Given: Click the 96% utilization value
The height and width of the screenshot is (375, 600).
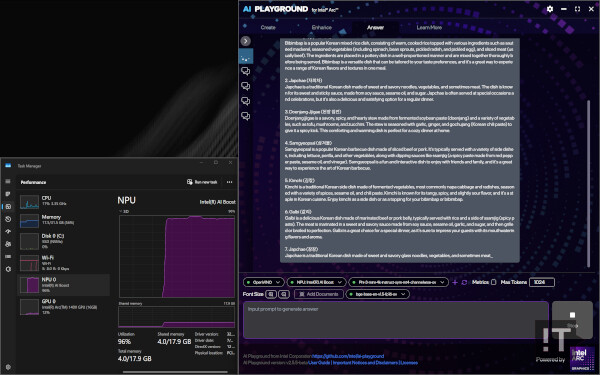Looking at the screenshot, I should (124, 342).
